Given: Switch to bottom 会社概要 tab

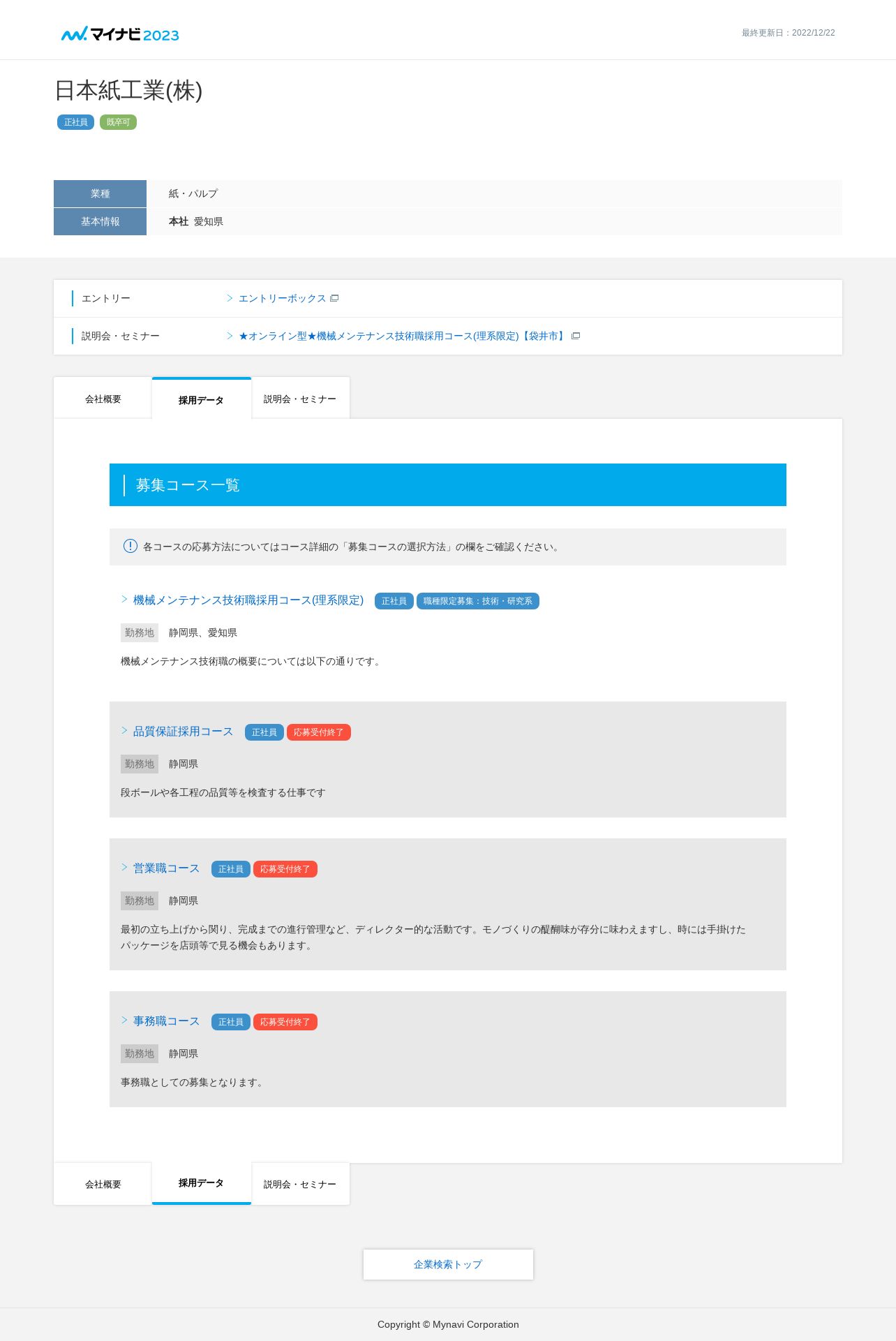Looking at the screenshot, I should pos(103,1184).
